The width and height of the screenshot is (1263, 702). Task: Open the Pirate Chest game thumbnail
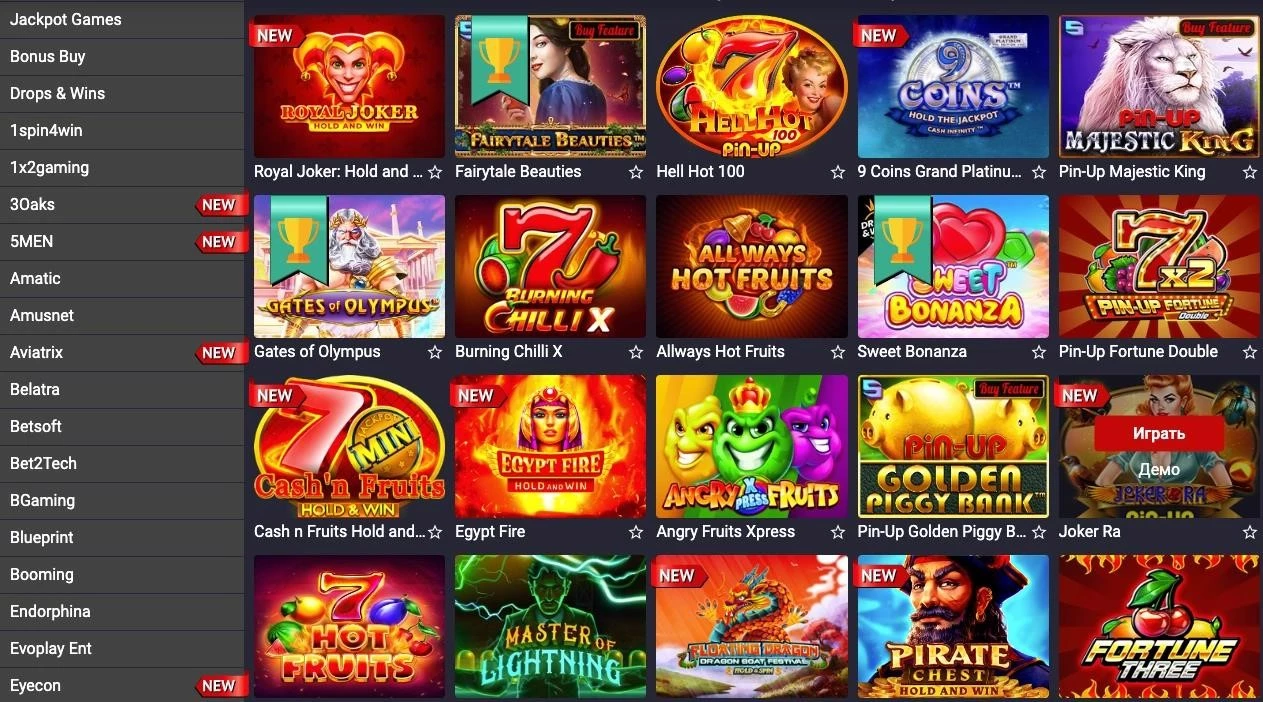point(953,626)
